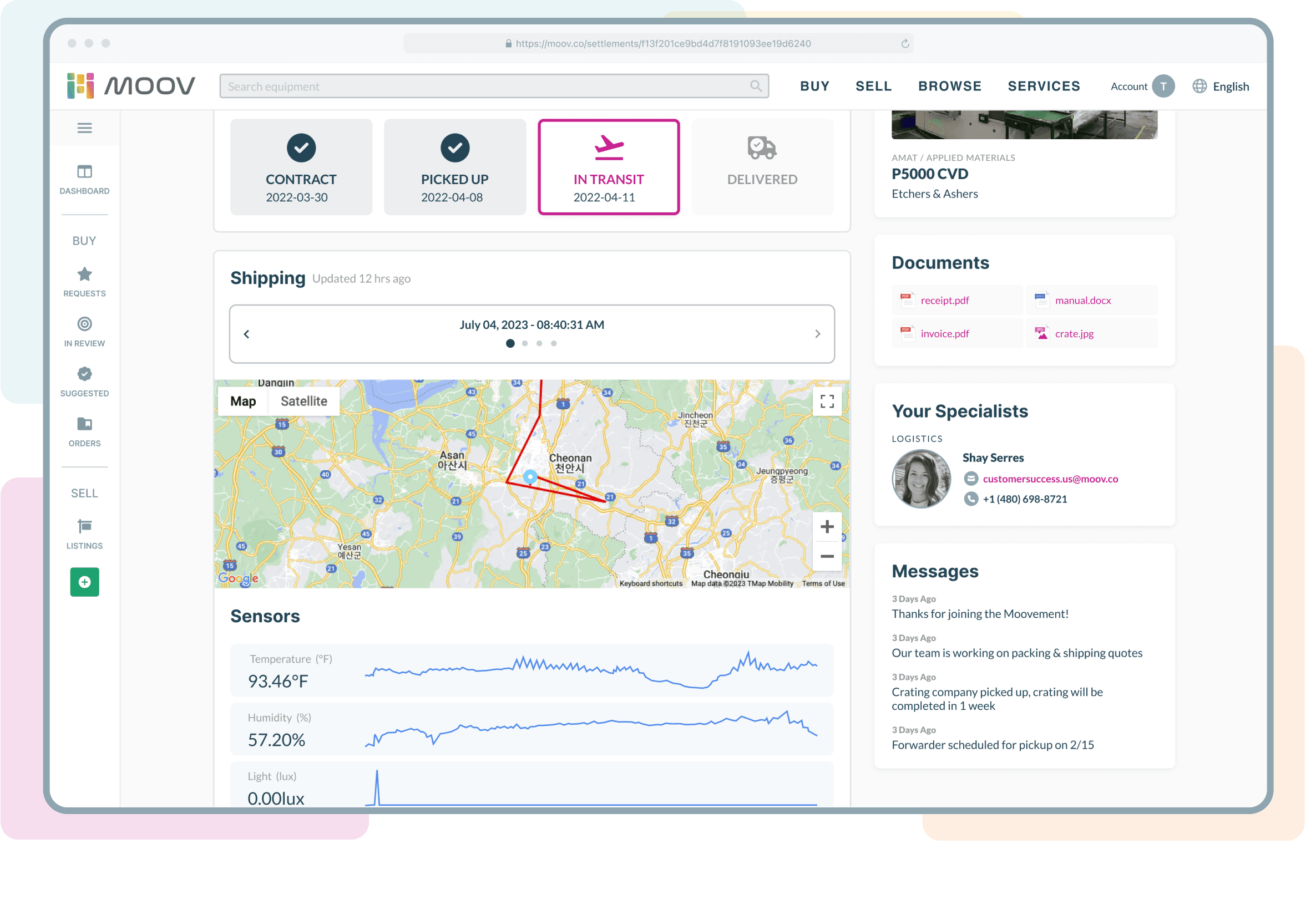This screenshot has height=905, width=1316.
Task: Go to previous shipping update arrow
Action: (x=247, y=334)
